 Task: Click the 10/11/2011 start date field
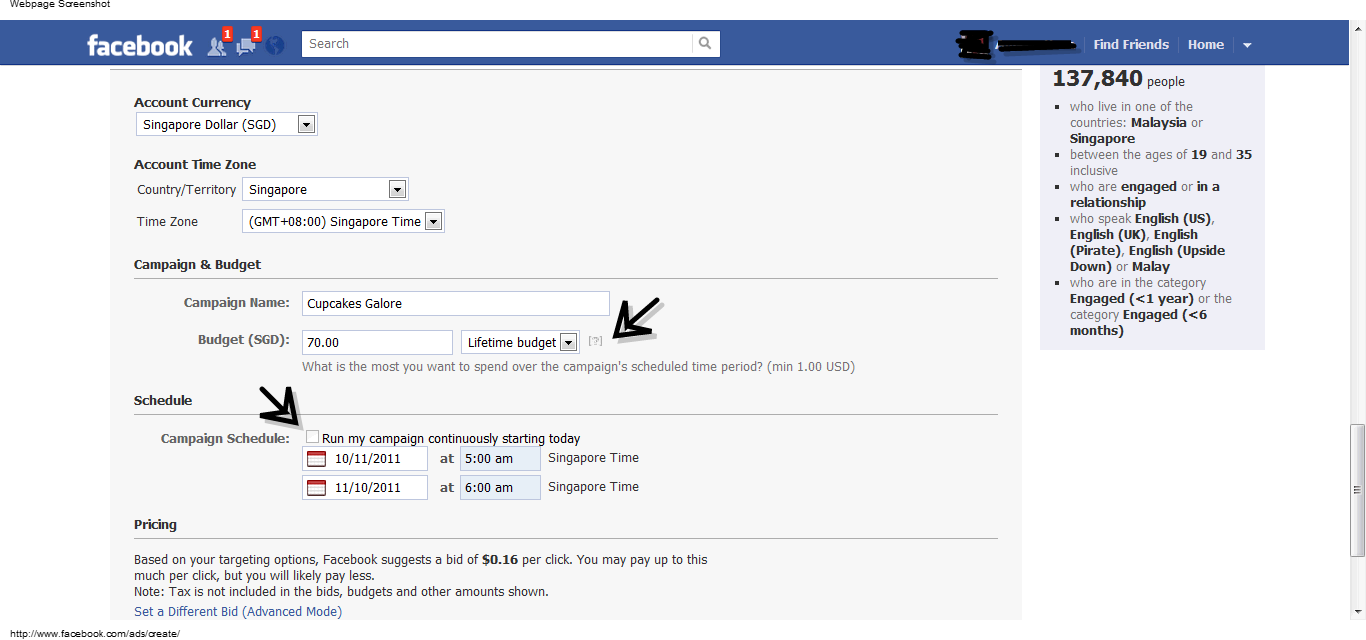[365, 460]
